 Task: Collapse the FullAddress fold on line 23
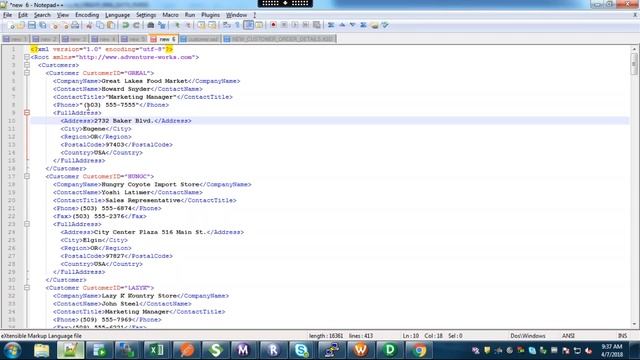coord(27,224)
